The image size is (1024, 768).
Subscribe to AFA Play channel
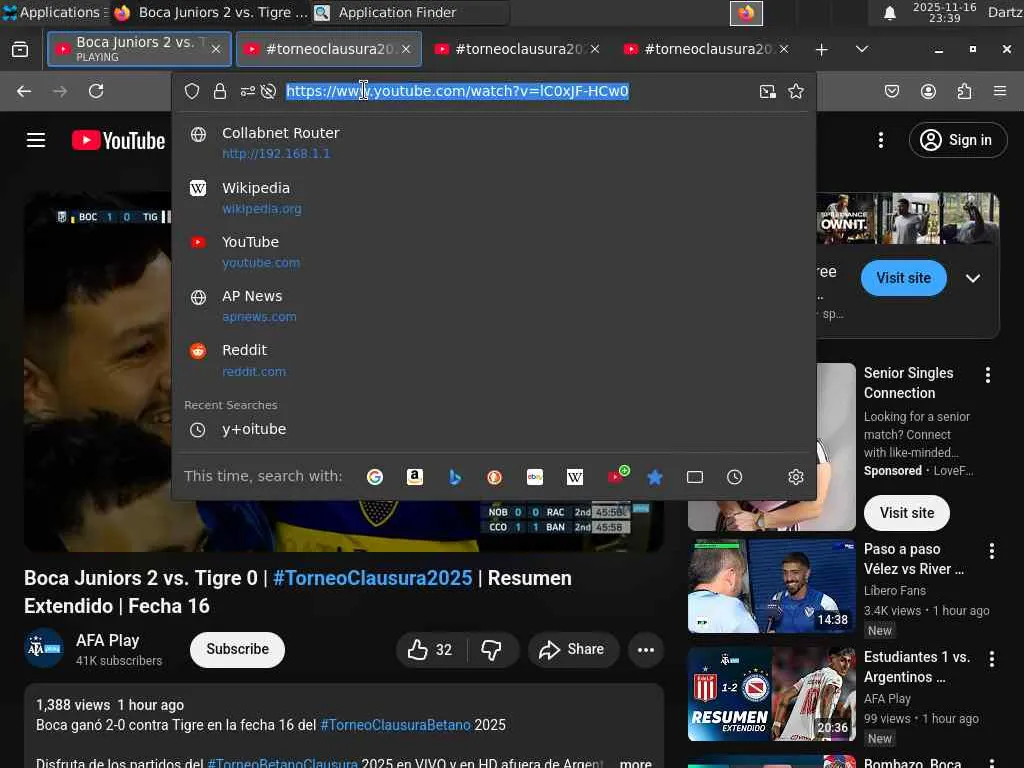click(238, 650)
